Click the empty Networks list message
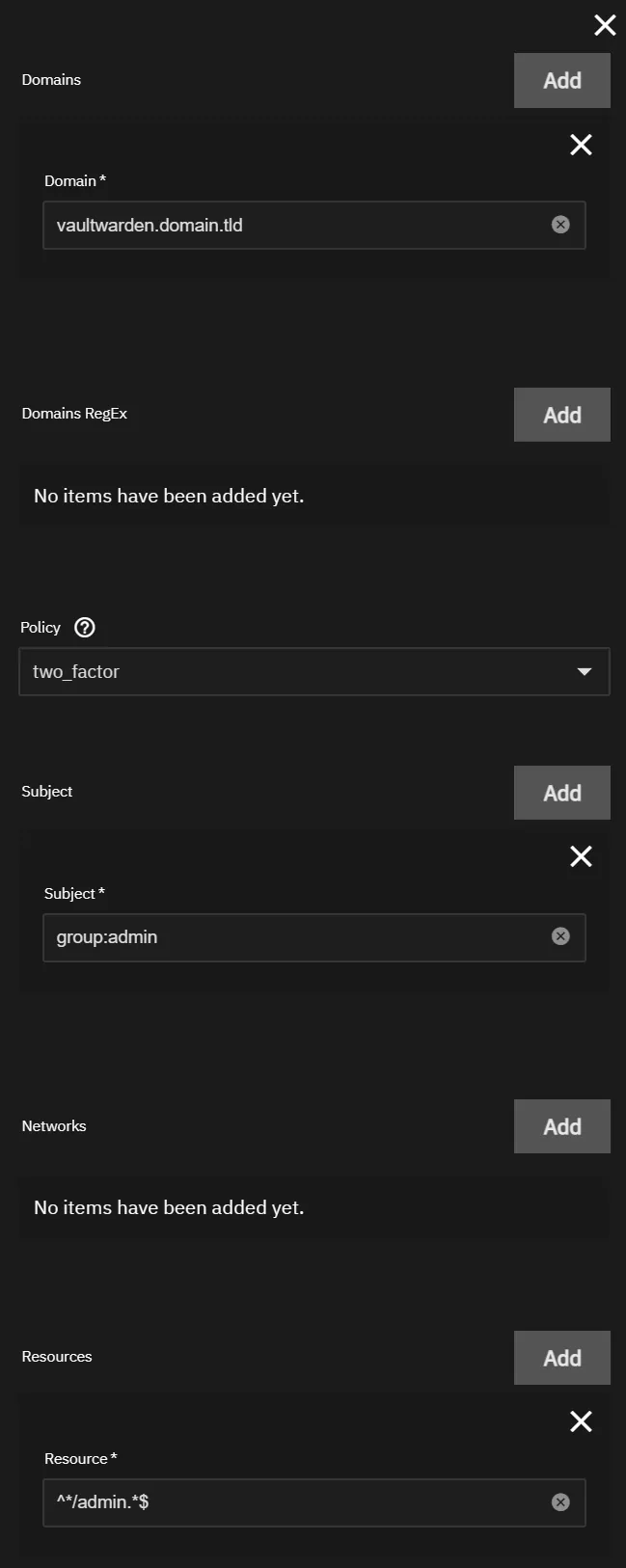Image resolution: width=626 pixels, height=1568 pixels. click(x=169, y=1207)
